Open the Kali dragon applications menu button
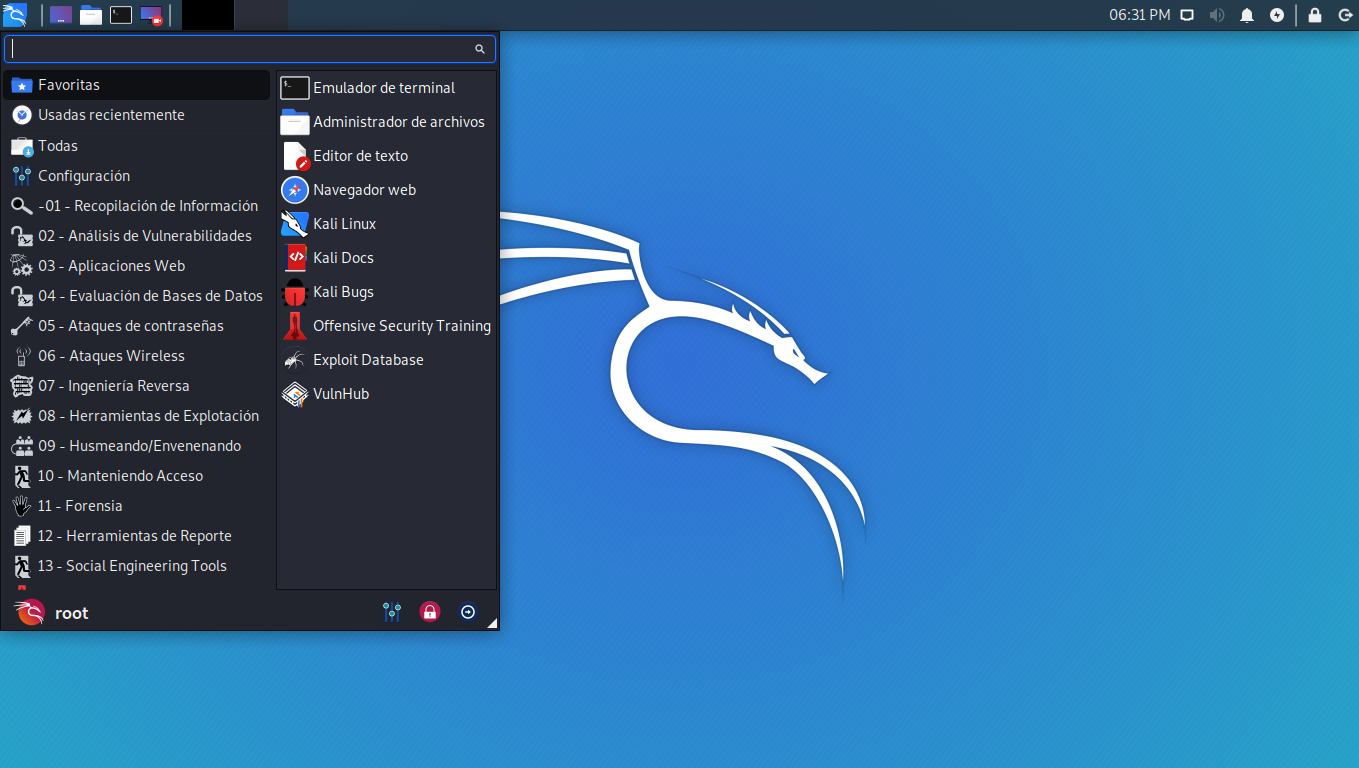 point(15,15)
